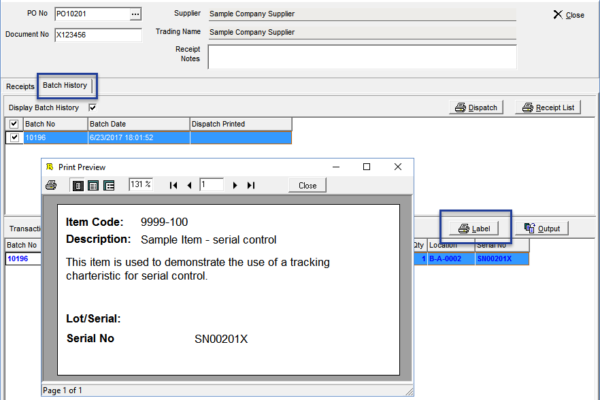Click serial number cell SN00201X in grid

(x=502, y=259)
